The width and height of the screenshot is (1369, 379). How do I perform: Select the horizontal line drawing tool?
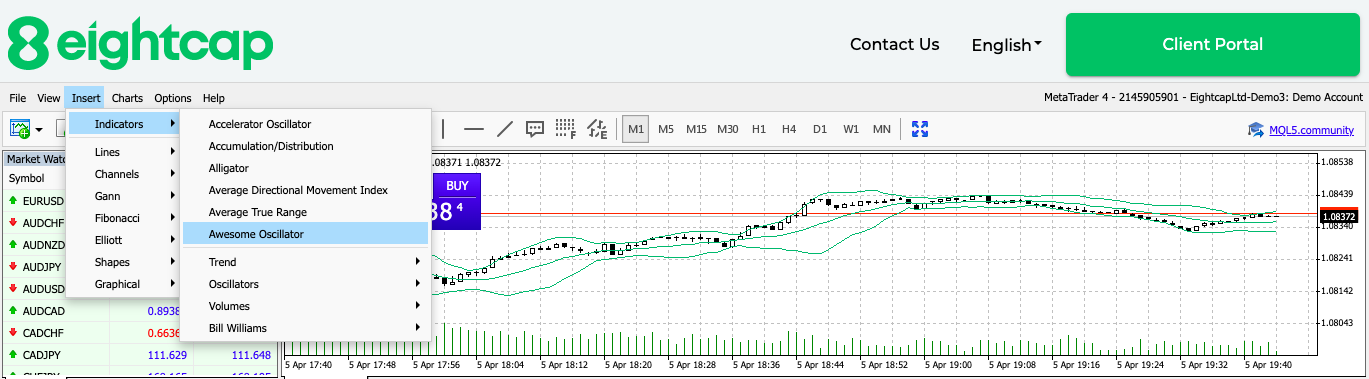pyautogui.click(x=474, y=129)
